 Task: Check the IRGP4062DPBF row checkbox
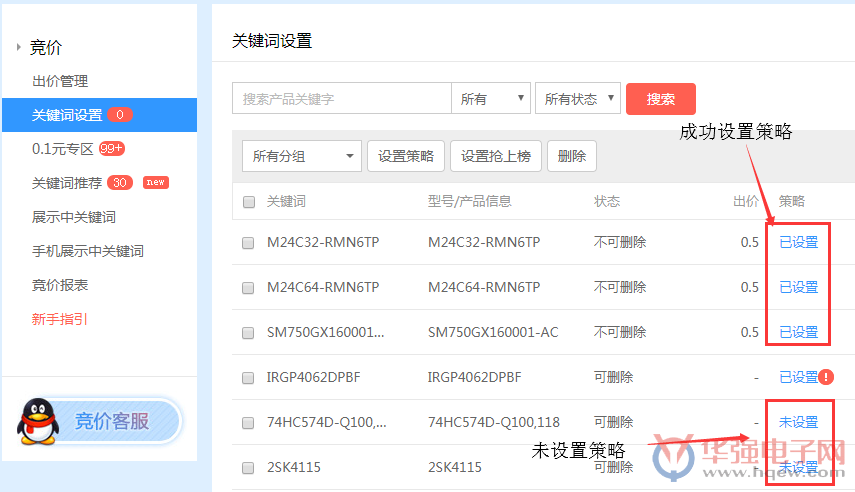[248, 378]
